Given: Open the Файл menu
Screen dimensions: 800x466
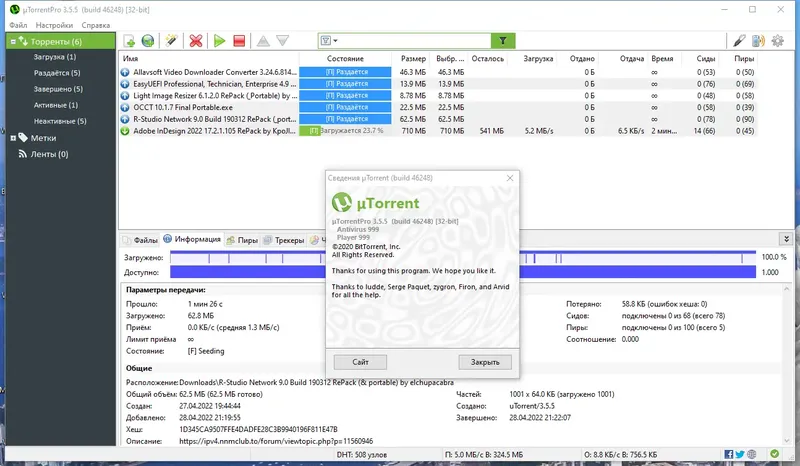Looking at the screenshot, I should (x=18, y=25).
